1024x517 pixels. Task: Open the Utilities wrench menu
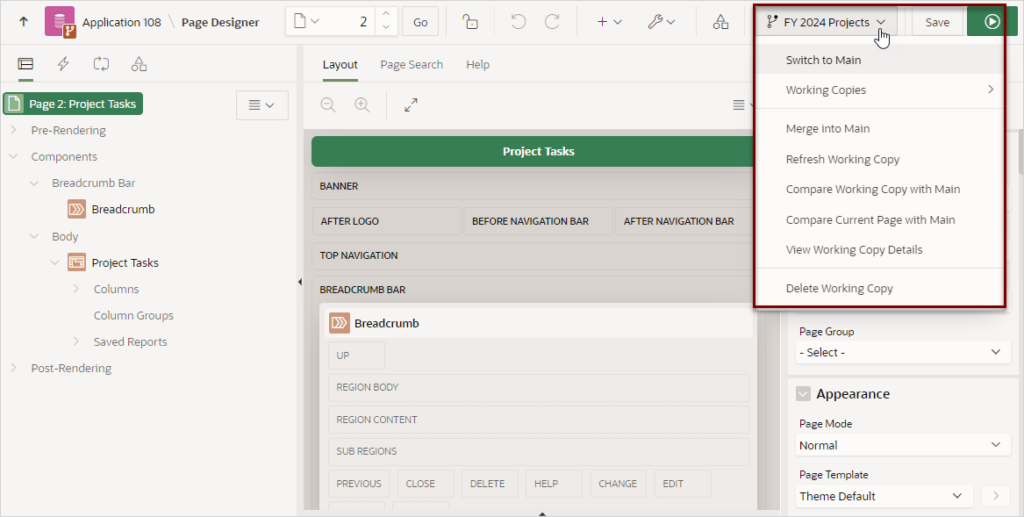coord(661,22)
